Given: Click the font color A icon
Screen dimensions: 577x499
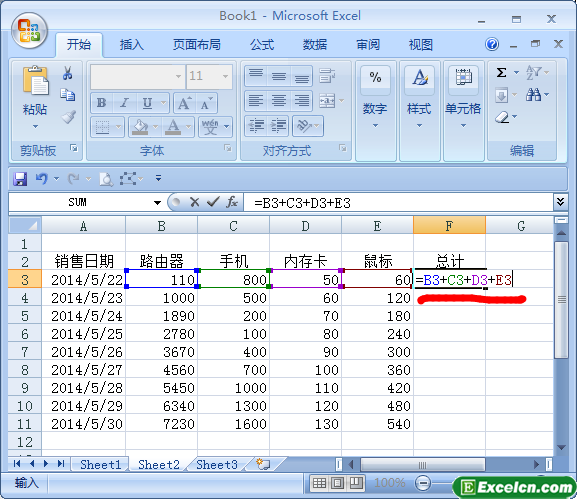Looking at the screenshot, I should (173, 127).
